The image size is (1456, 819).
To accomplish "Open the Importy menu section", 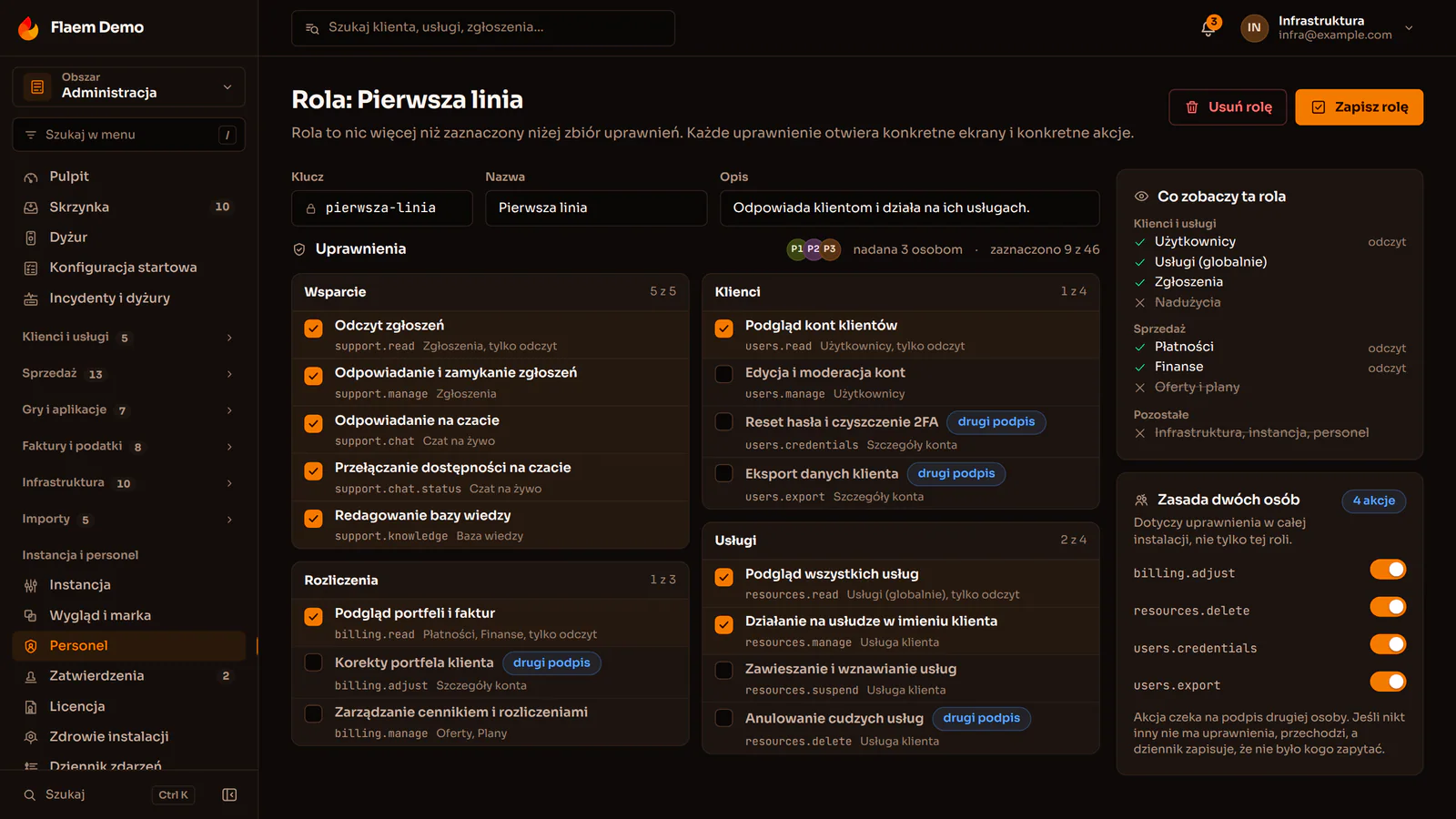I will tap(129, 520).
